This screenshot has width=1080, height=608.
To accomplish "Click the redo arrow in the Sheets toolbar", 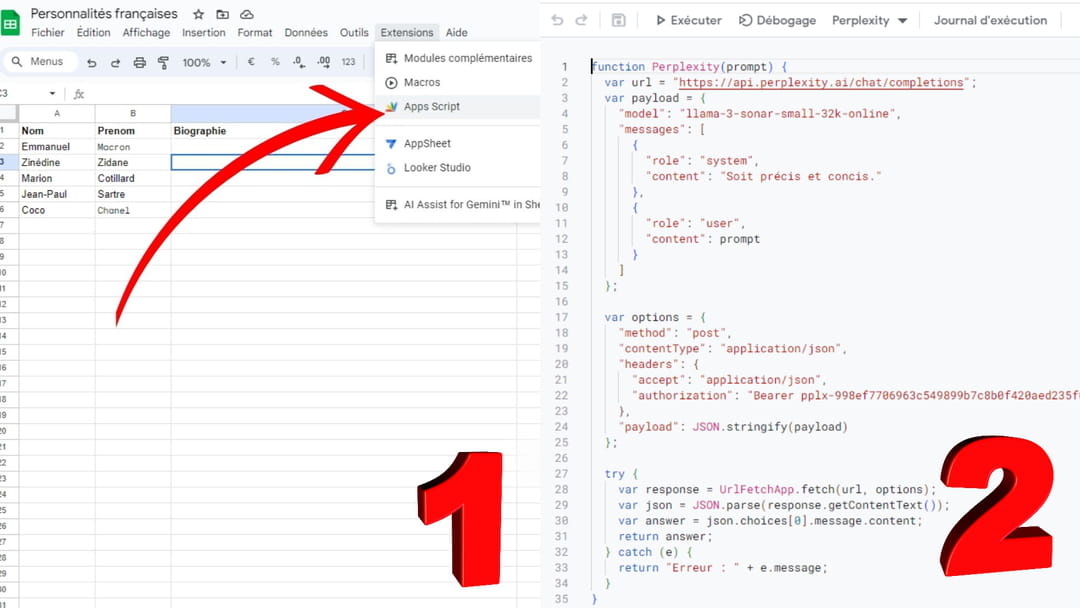I will point(116,63).
